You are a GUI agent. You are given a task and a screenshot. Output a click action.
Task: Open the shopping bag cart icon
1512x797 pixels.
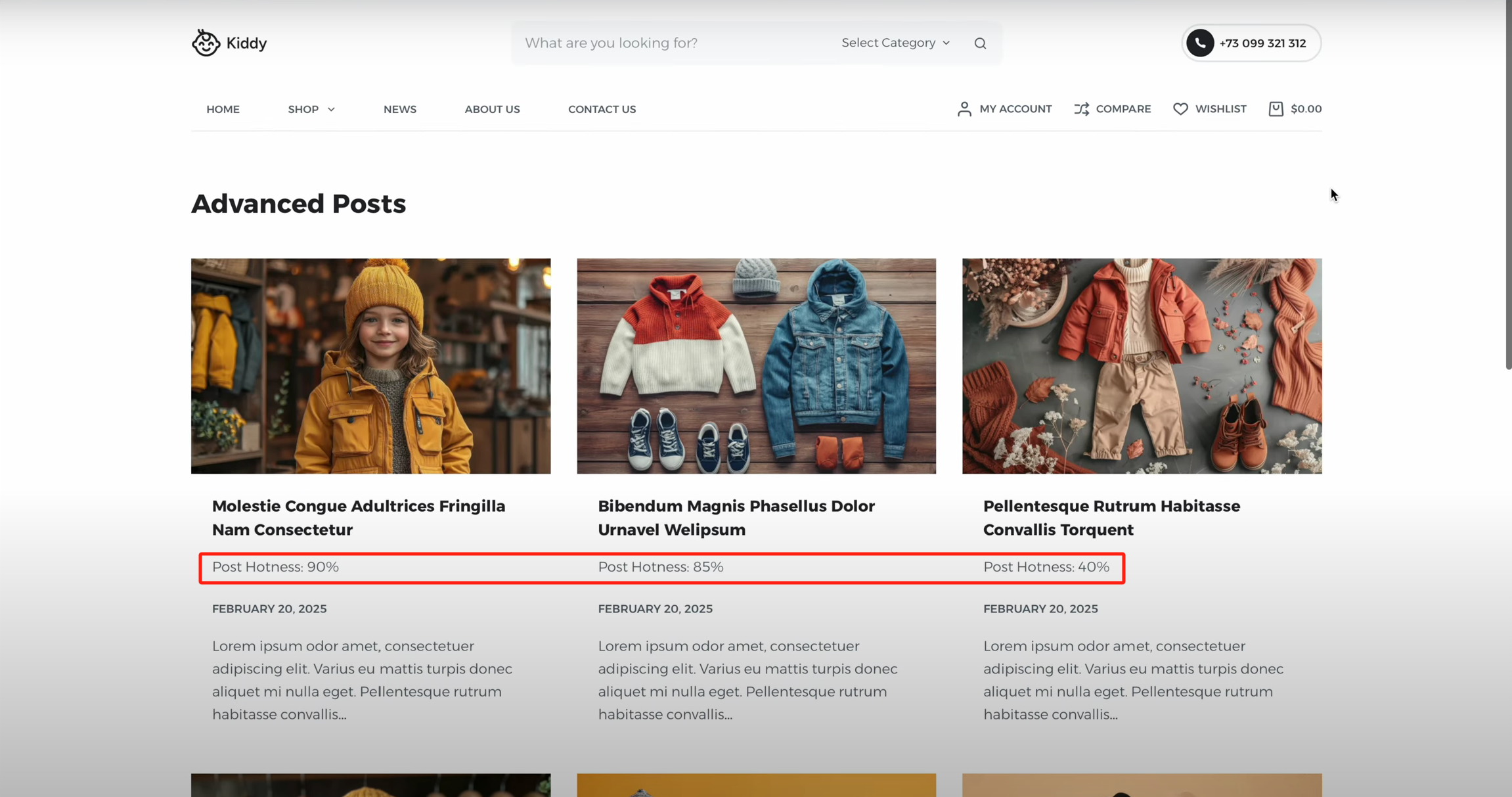(x=1276, y=109)
